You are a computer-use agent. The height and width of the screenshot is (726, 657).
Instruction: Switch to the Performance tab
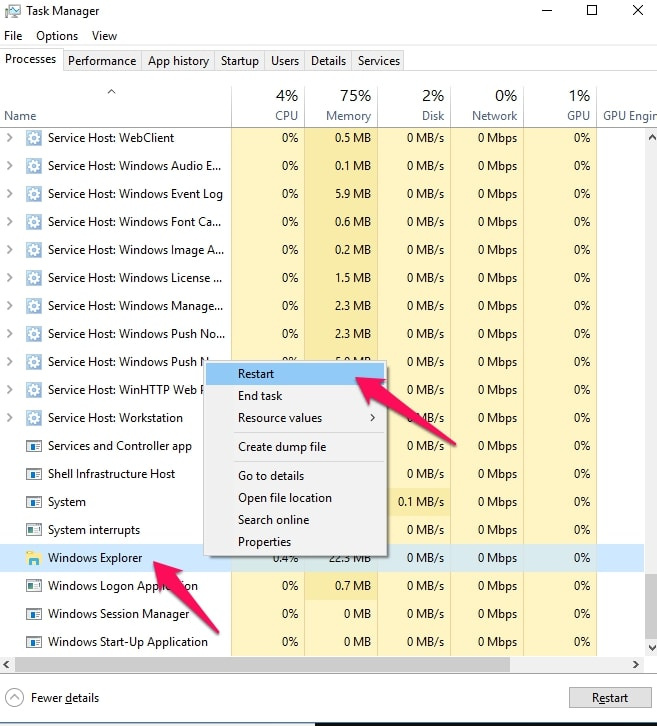click(102, 61)
